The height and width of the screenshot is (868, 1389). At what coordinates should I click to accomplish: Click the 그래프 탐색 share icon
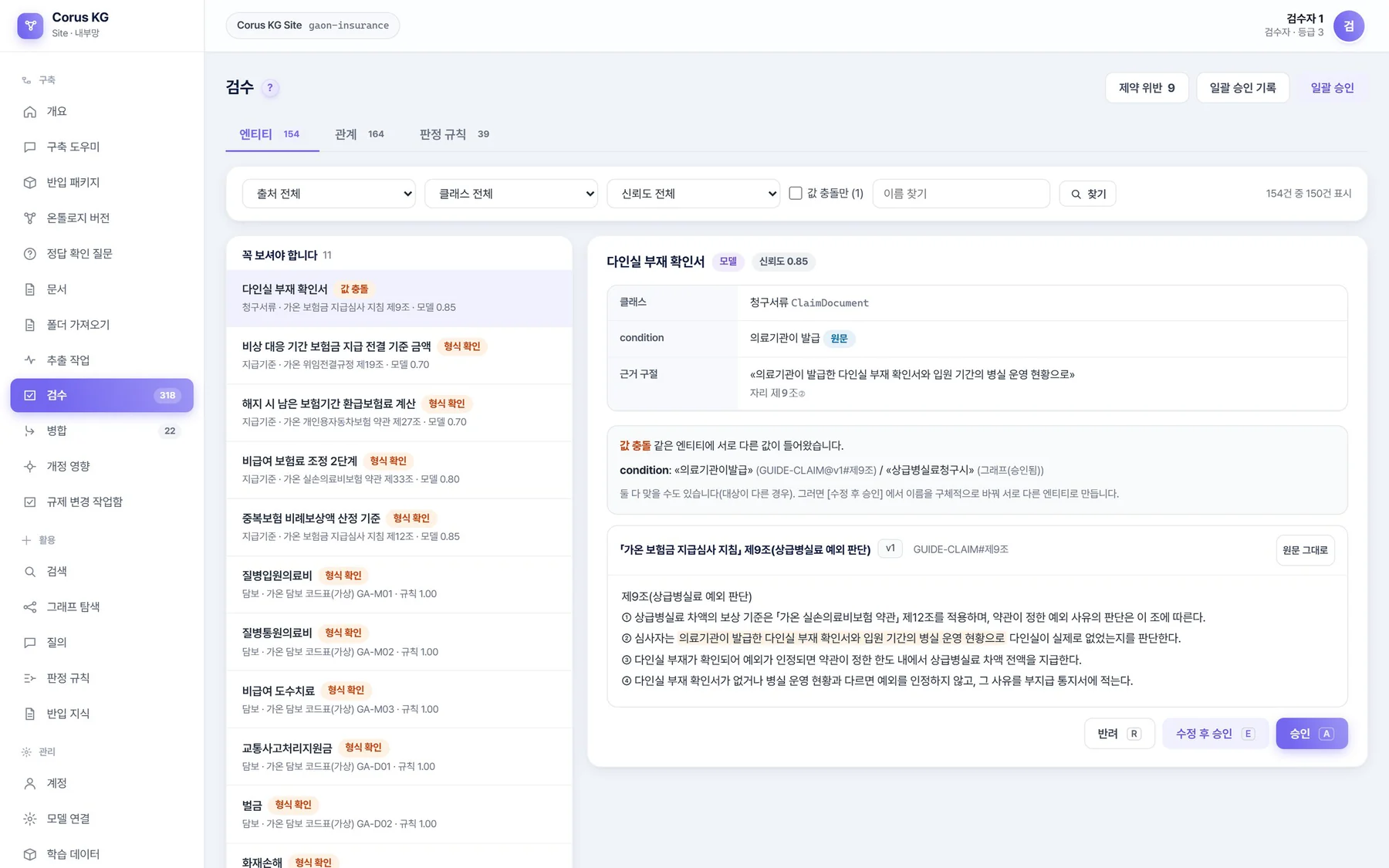pyautogui.click(x=30, y=607)
